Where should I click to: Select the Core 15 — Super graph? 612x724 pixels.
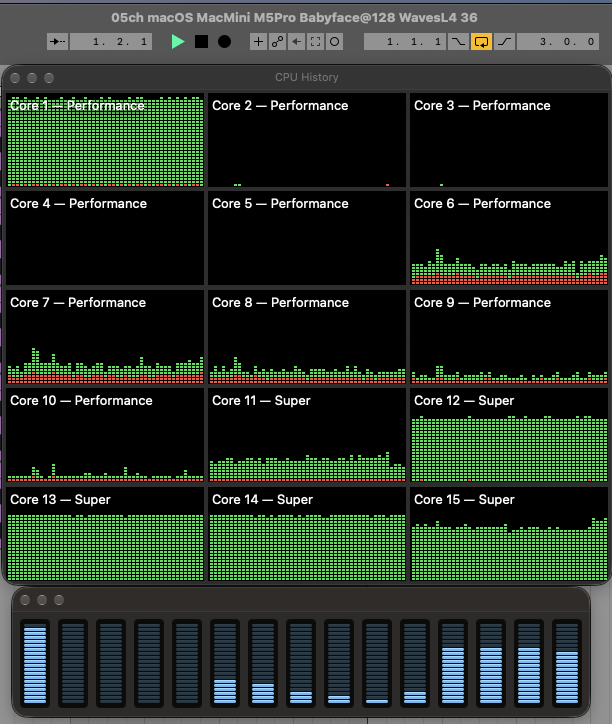click(x=509, y=535)
